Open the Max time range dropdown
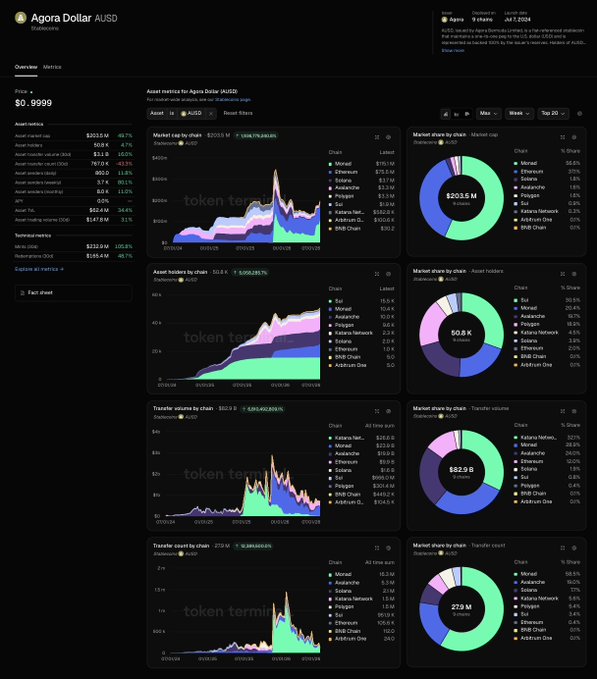 tap(488, 113)
